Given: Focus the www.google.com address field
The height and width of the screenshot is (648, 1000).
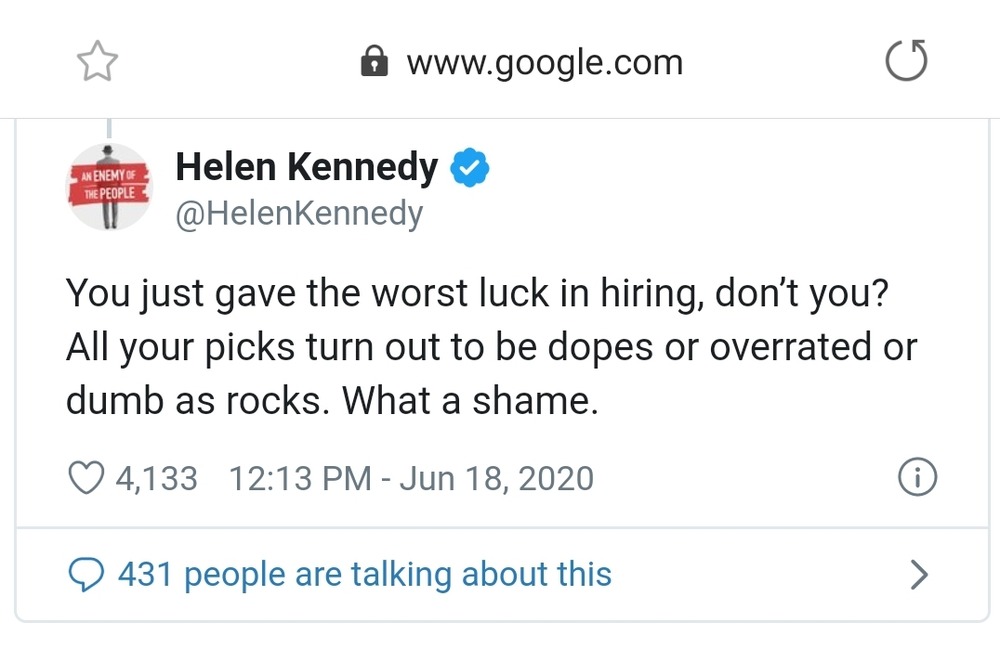Looking at the screenshot, I should tap(544, 63).
